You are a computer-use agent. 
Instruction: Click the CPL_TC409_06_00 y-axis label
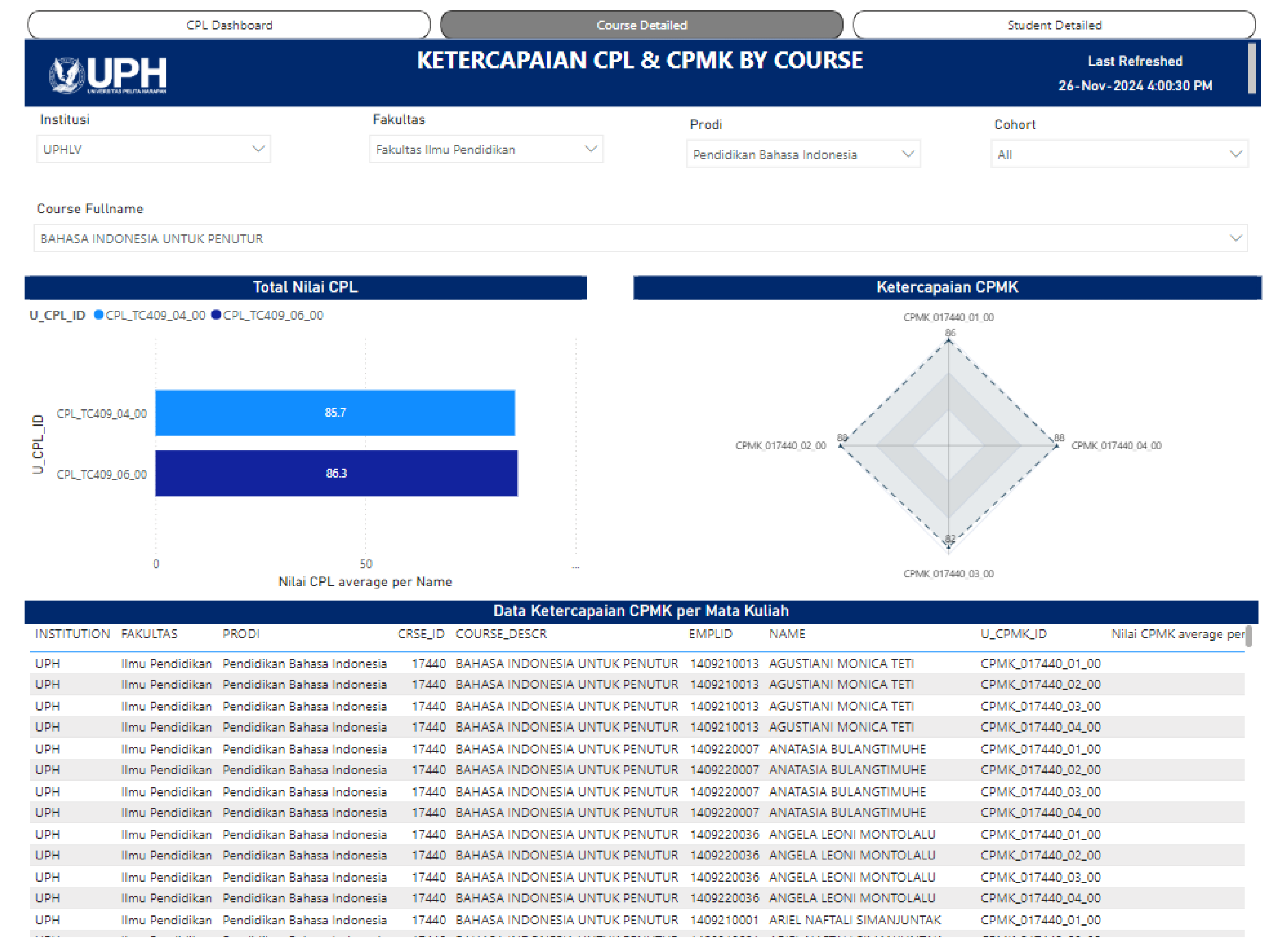(x=101, y=474)
